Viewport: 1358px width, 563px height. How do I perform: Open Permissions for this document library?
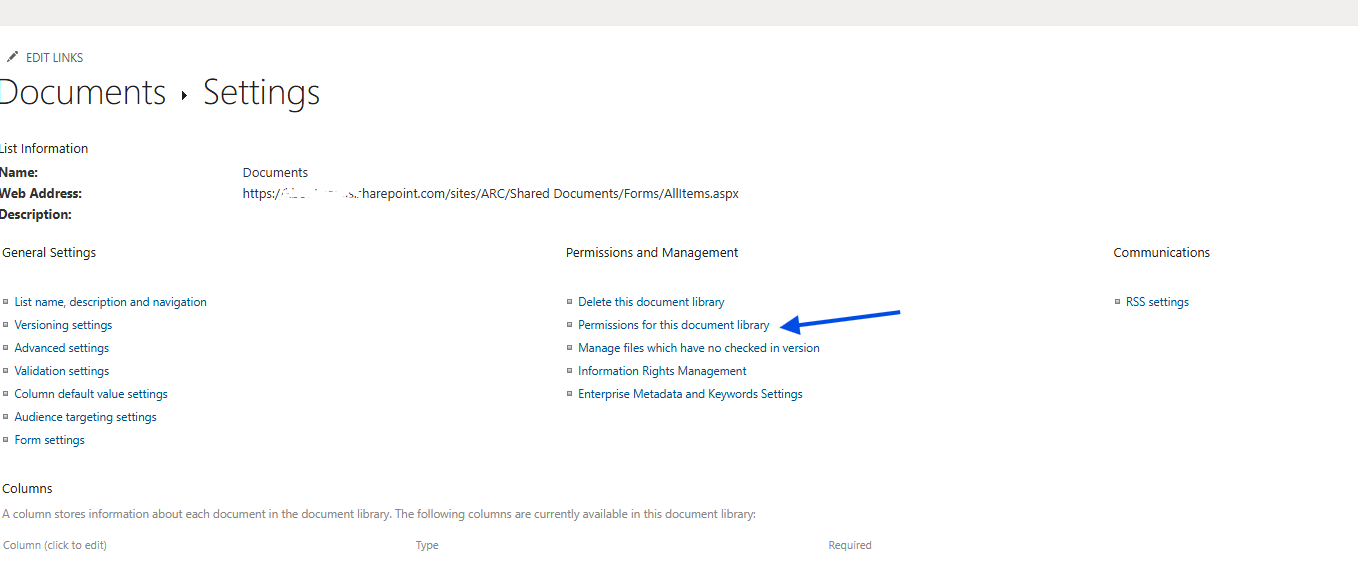pos(673,325)
